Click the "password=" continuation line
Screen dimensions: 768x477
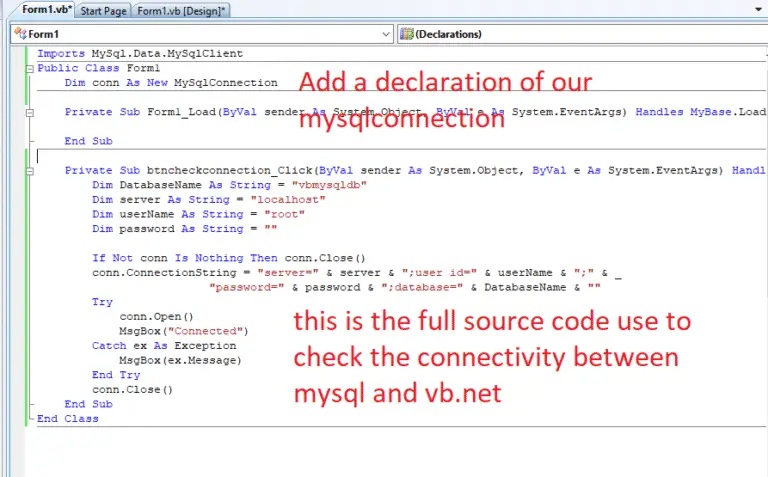tap(405, 287)
